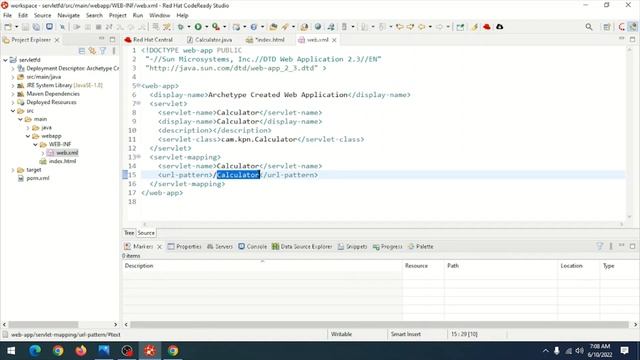Click the Red Hat toolbar icon

(x=487, y=27)
